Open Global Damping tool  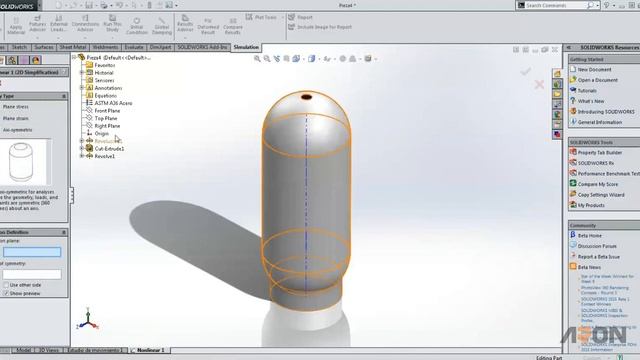(162, 26)
